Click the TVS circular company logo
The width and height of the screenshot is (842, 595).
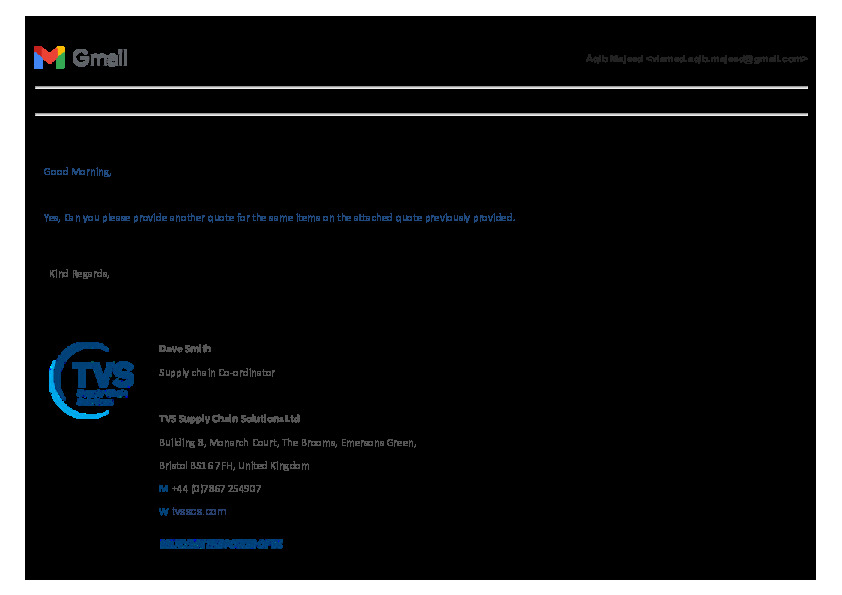coord(92,380)
